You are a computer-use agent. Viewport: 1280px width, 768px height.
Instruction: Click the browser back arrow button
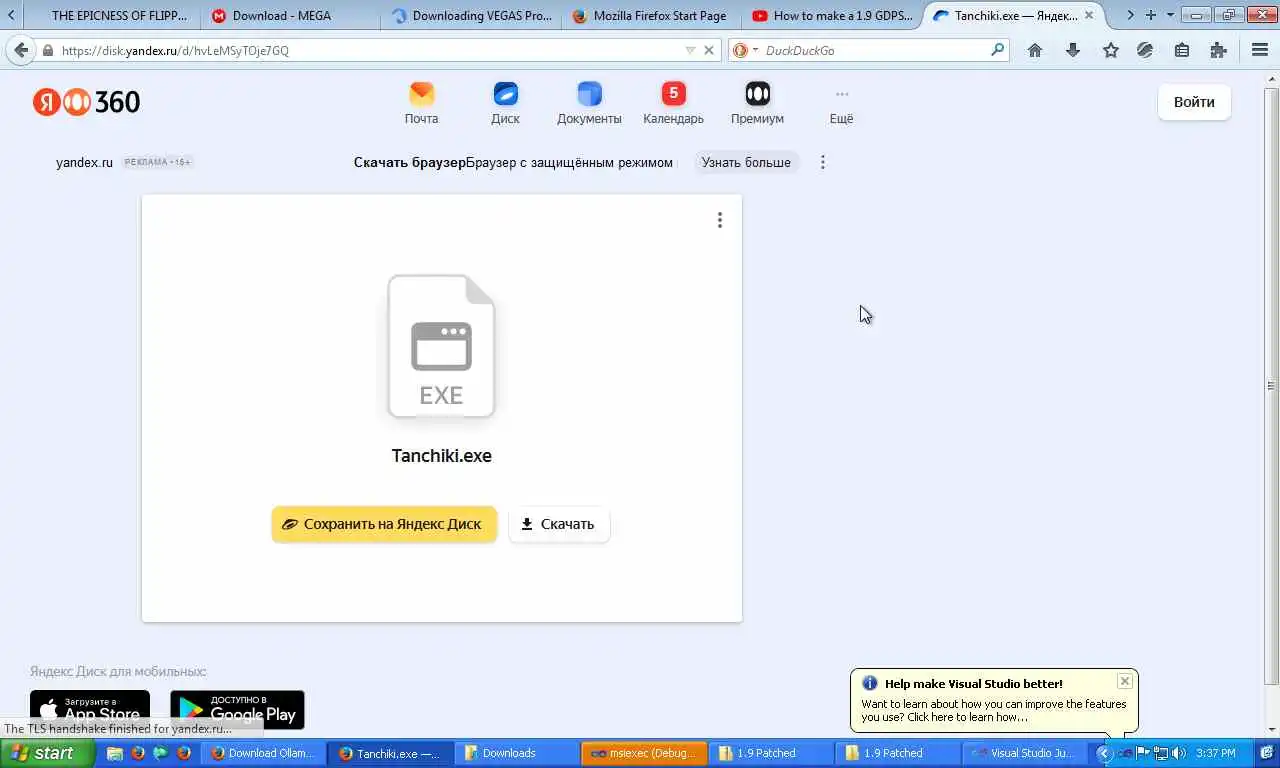click(x=21, y=50)
